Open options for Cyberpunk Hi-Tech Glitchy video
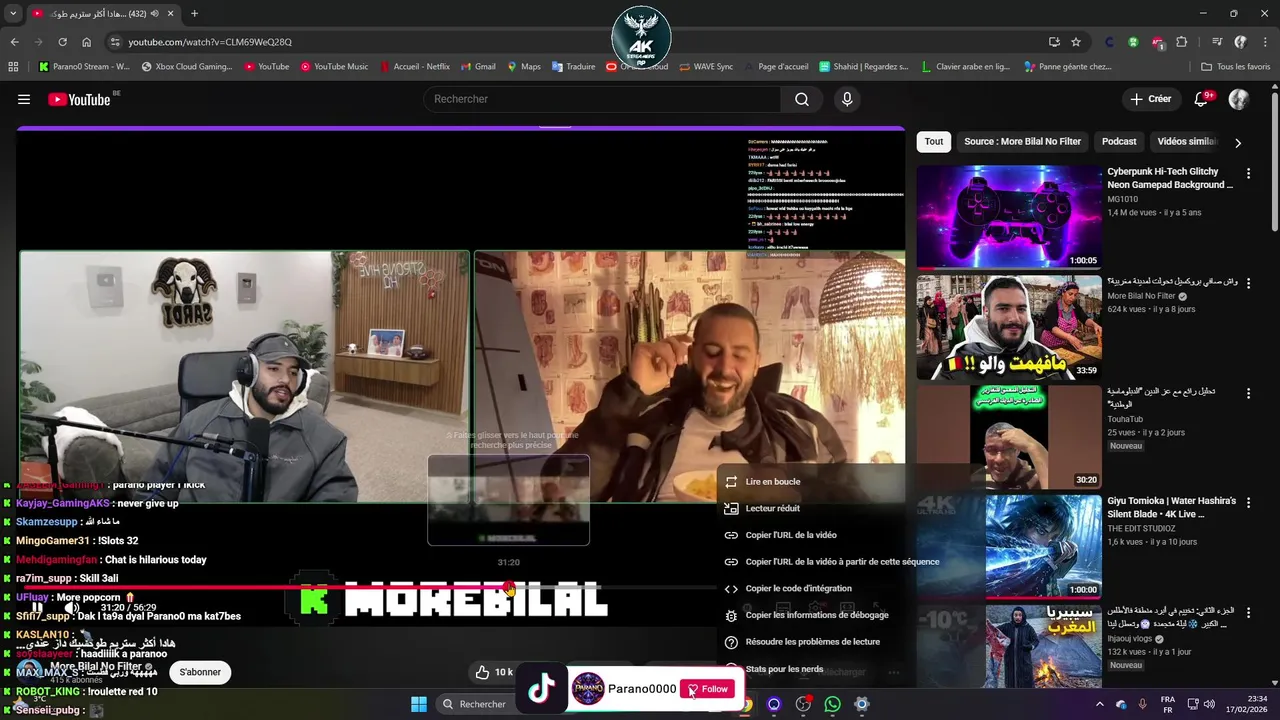This screenshot has height=720, width=1280. coord(1248,174)
